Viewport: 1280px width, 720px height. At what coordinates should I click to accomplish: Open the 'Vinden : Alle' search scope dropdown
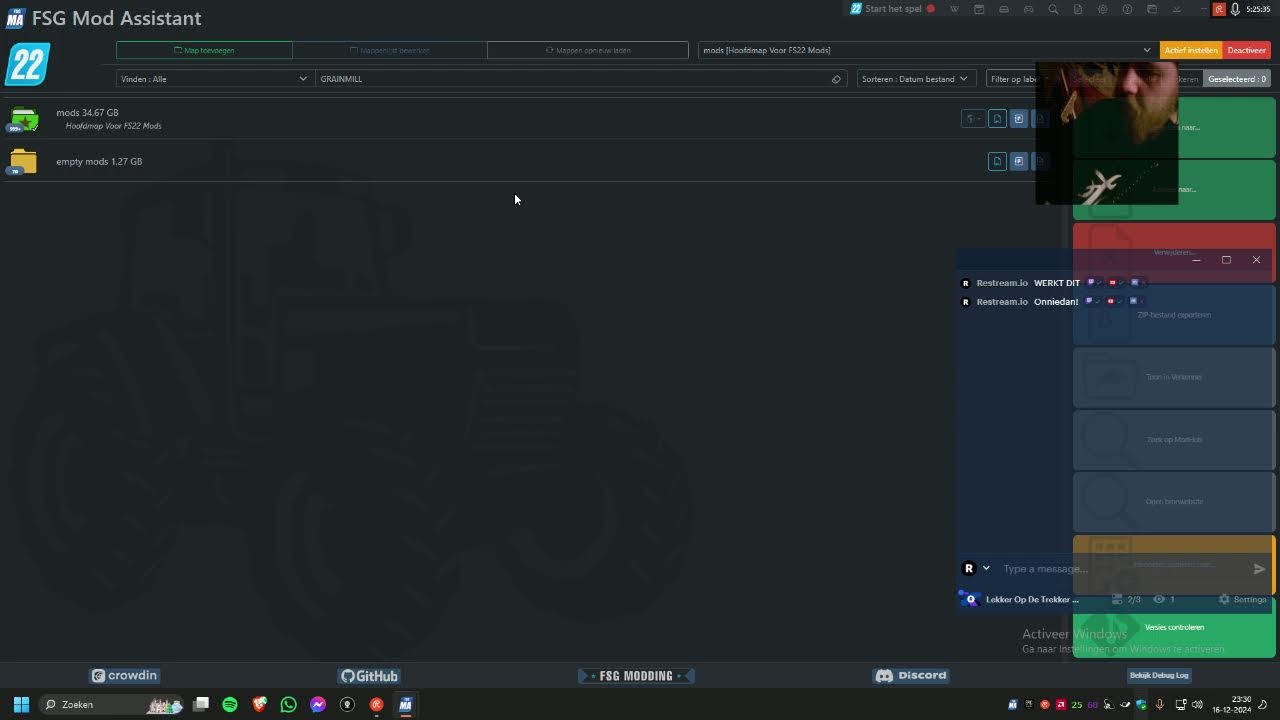214,79
